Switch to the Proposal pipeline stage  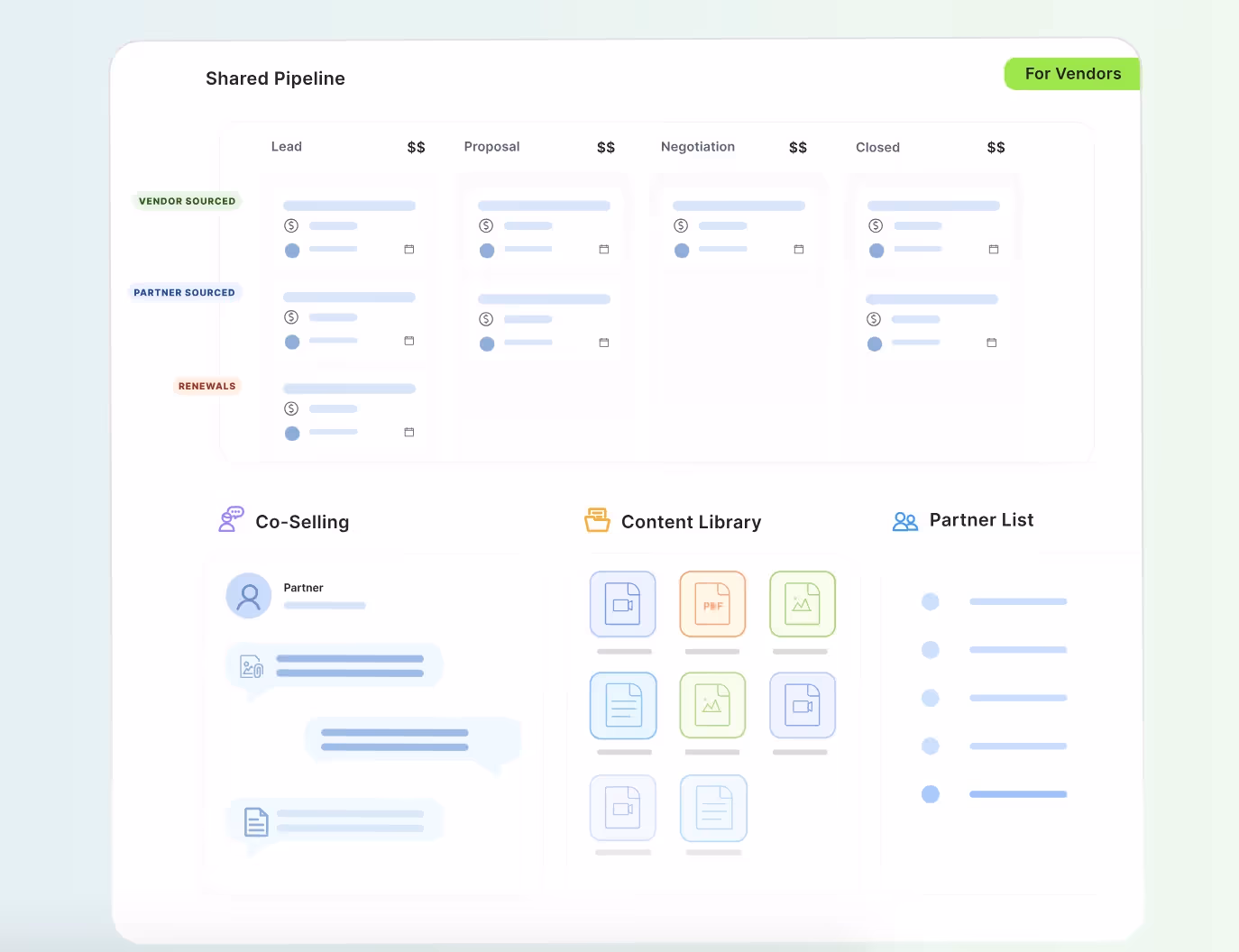tap(491, 146)
